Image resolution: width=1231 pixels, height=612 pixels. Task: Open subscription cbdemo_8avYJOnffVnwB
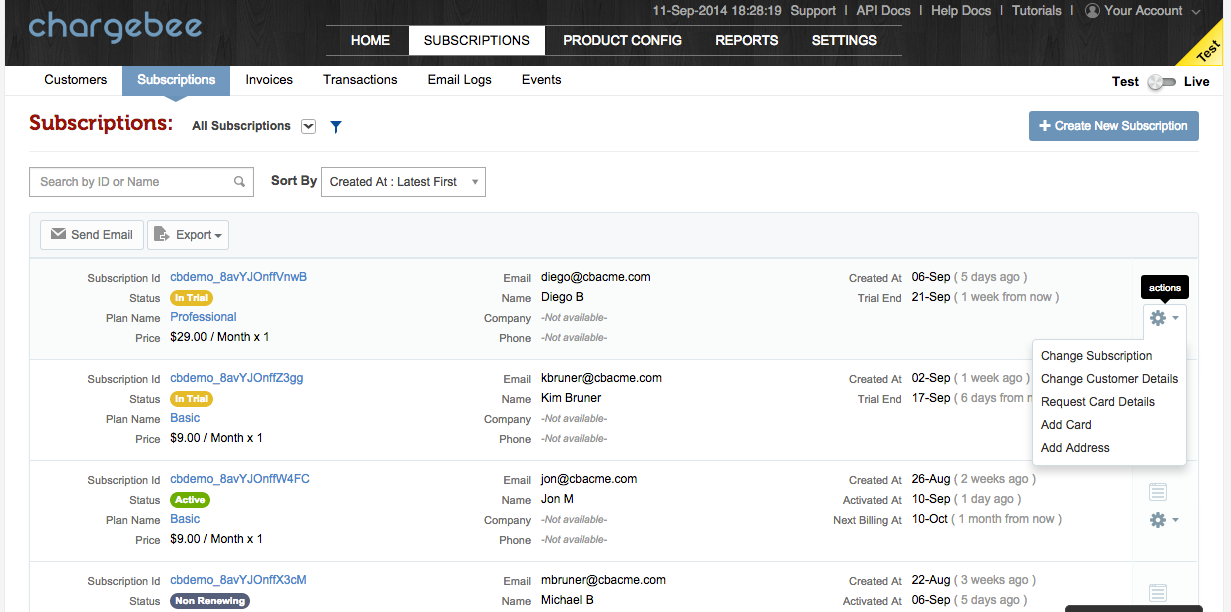click(238, 277)
